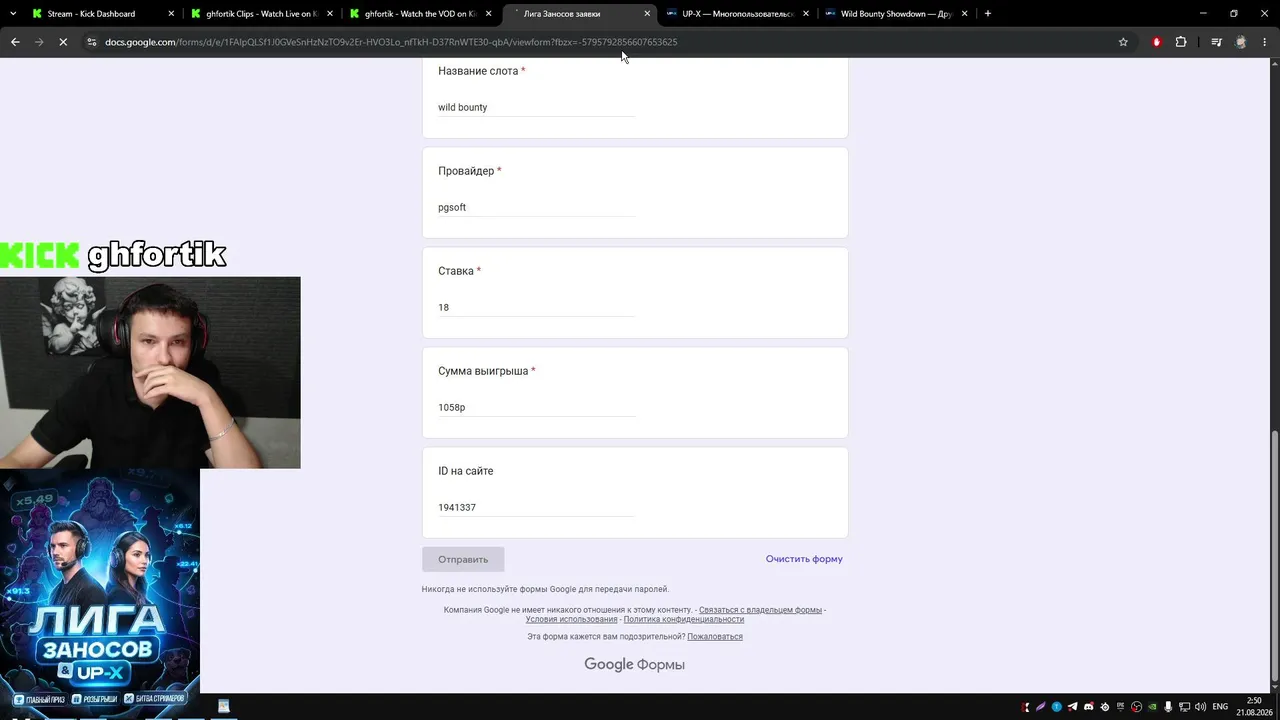
Task: Switch to ghfortik Watch the VOD tab
Action: 420,14
